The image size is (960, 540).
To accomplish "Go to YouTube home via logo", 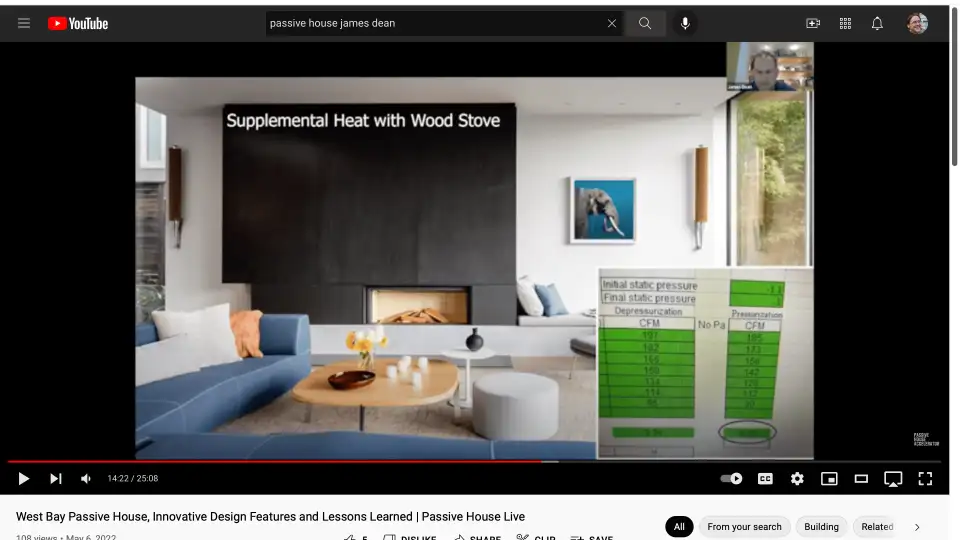I will 78,23.
